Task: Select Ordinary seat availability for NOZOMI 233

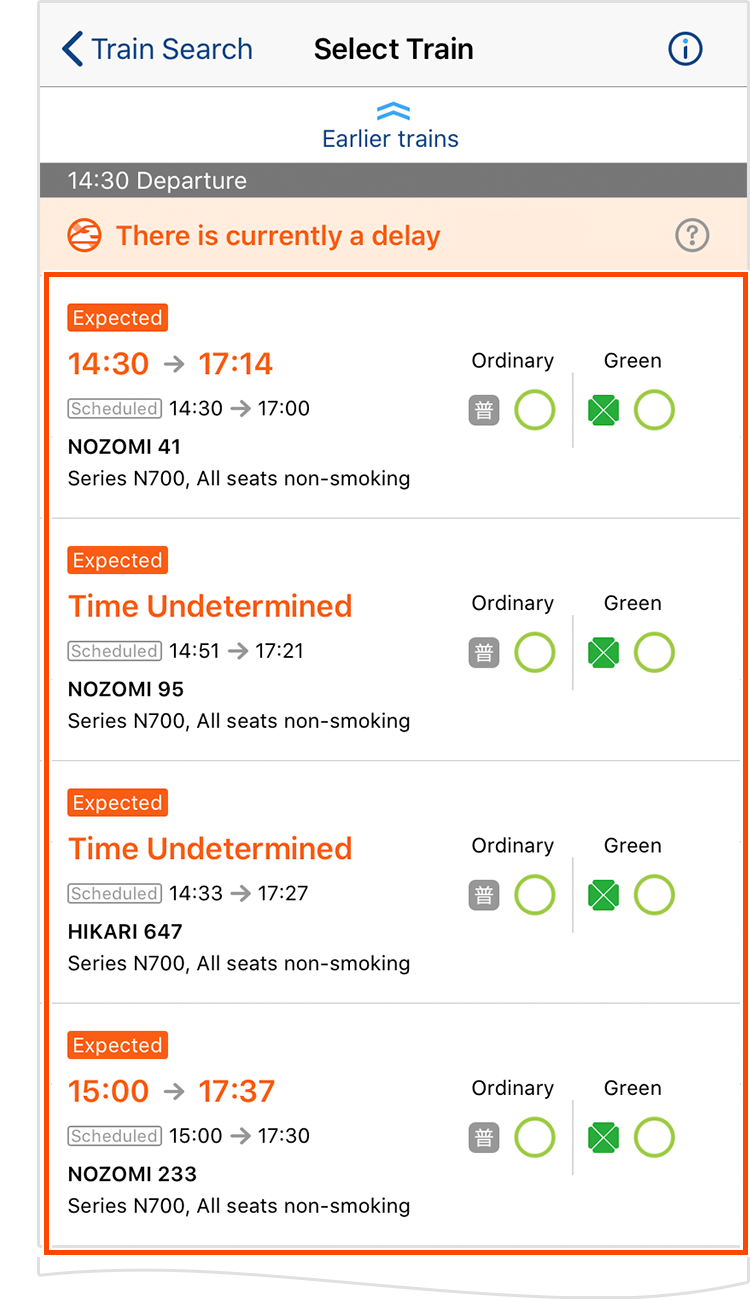Action: coord(535,1138)
